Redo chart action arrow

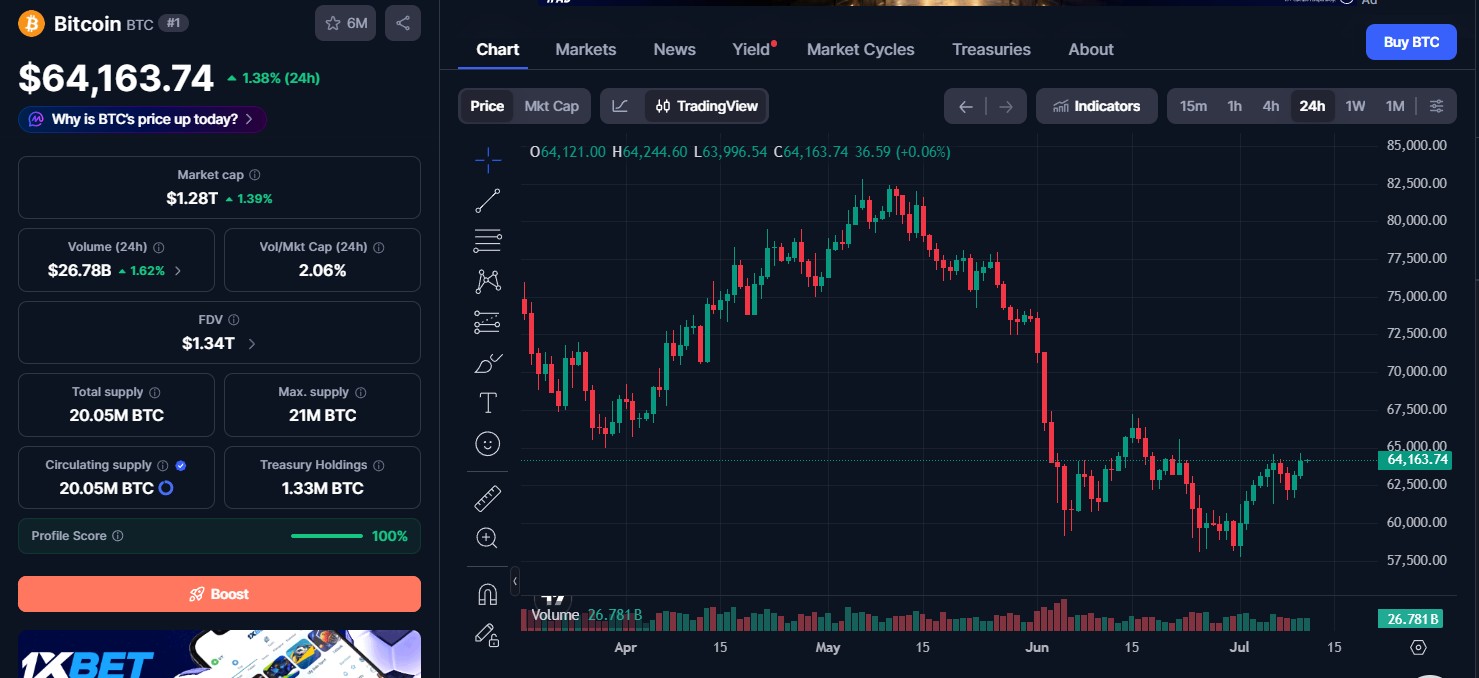[x=1006, y=106]
